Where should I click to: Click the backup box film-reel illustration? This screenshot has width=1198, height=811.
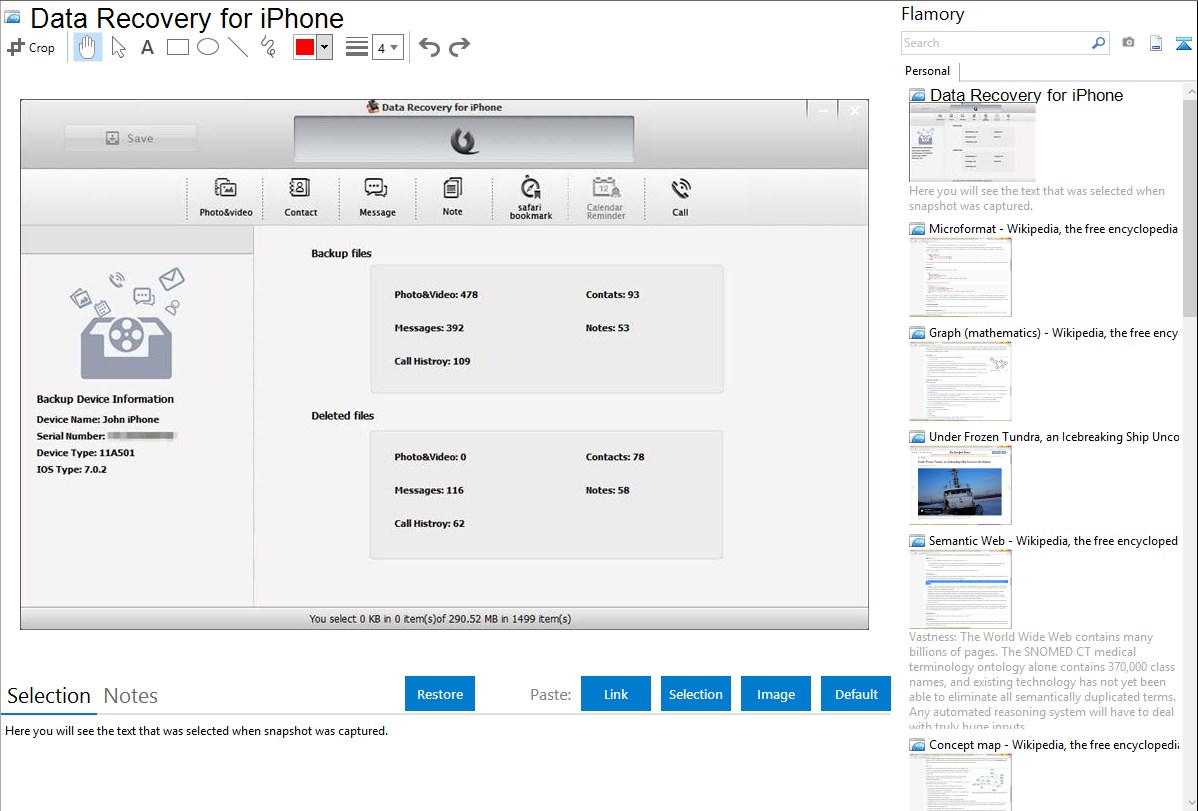[127, 323]
